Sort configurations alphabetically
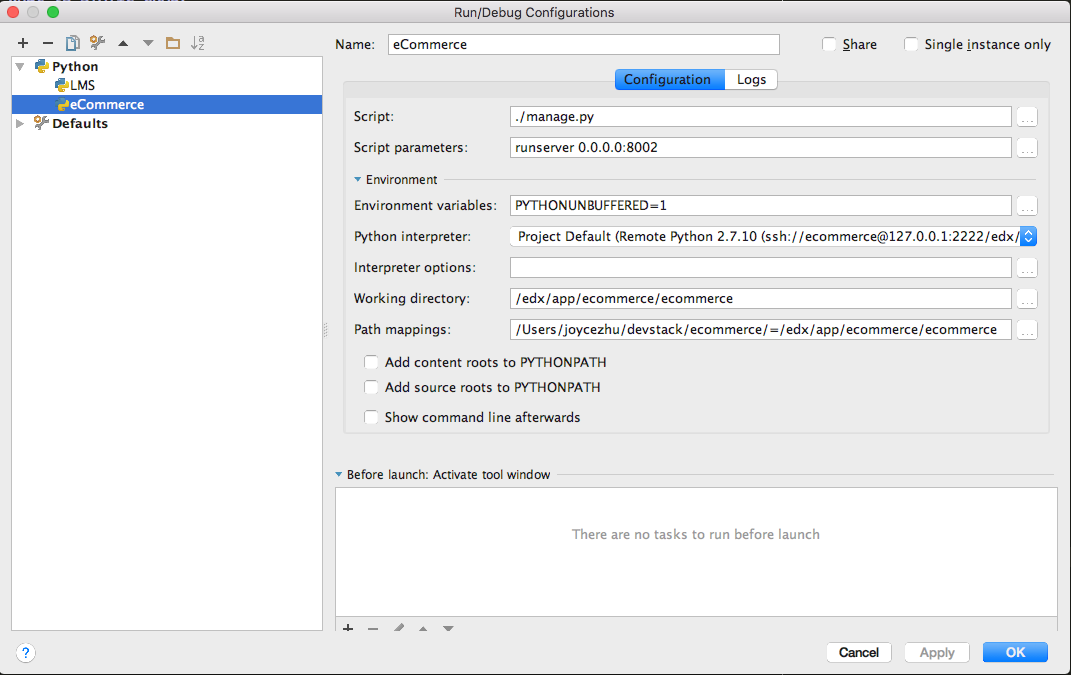This screenshot has width=1071, height=675. (198, 43)
